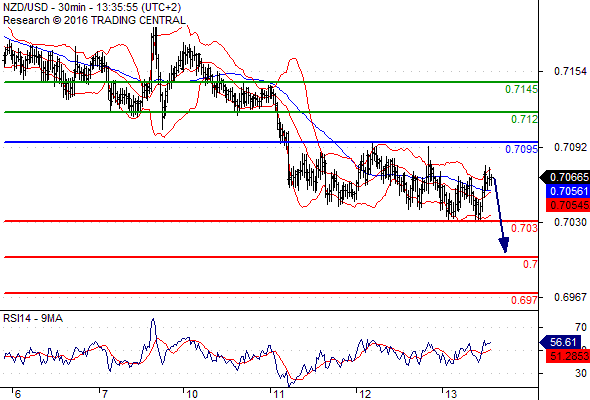The width and height of the screenshot is (590, 400).
Task: Click the date marker 11 on time axis
Action: 278,394
